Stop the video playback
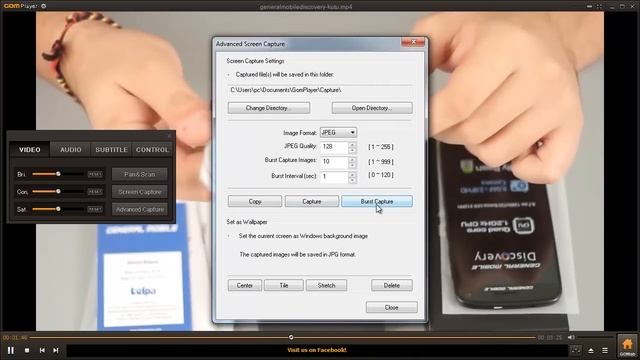Screen dimensions: 640x360 tap(27, 350)
